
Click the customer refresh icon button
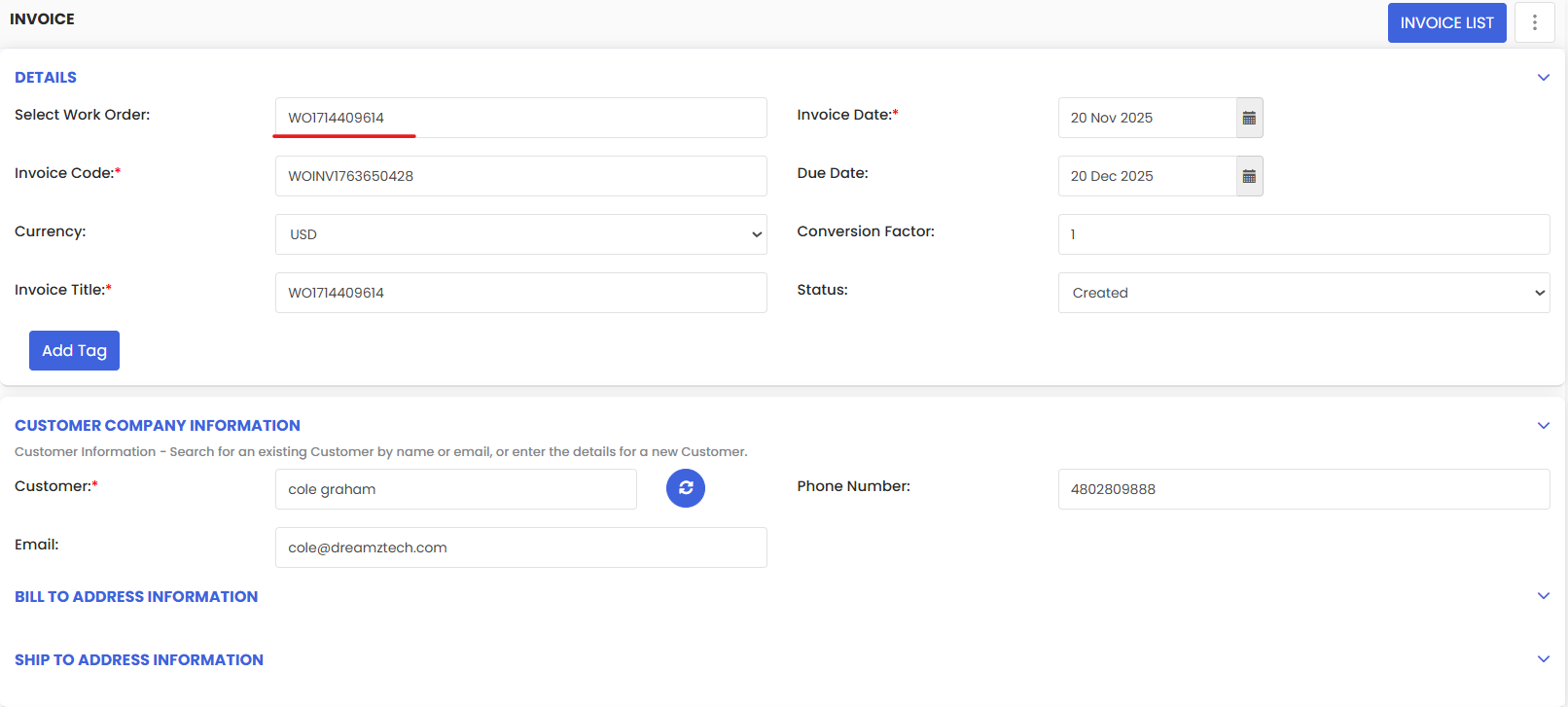pyautogui.click(x=686, y=488)
